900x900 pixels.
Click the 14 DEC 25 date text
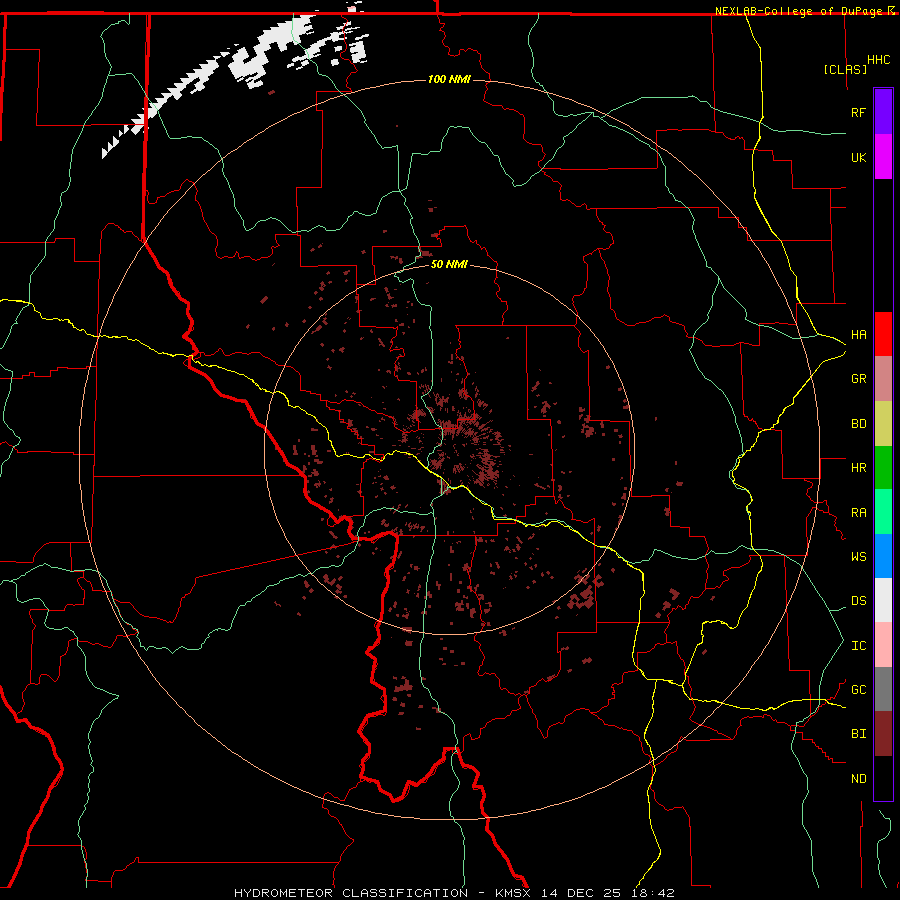[x=581, y=893]
